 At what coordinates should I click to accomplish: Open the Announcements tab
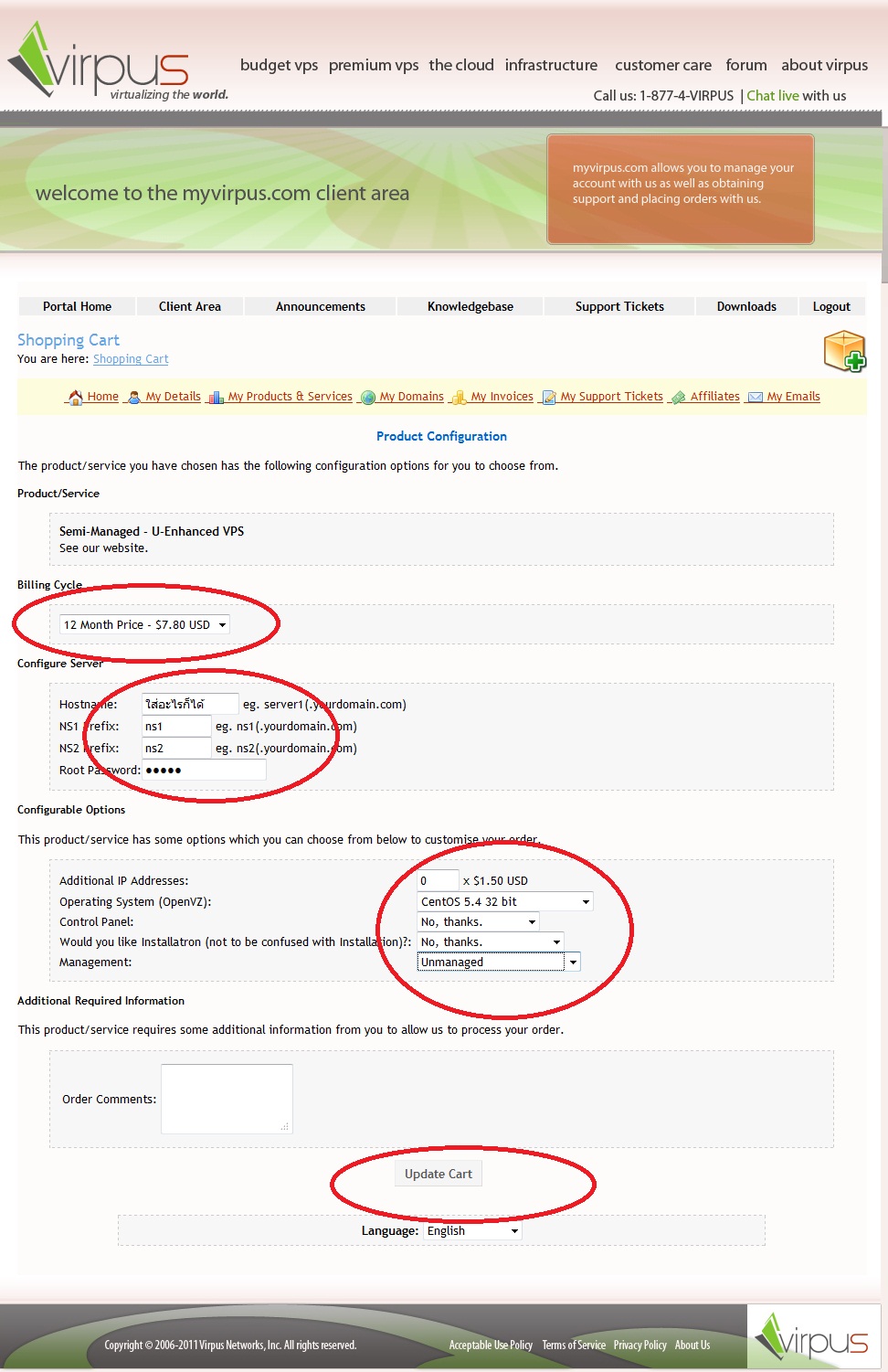[x=321, y=306]
